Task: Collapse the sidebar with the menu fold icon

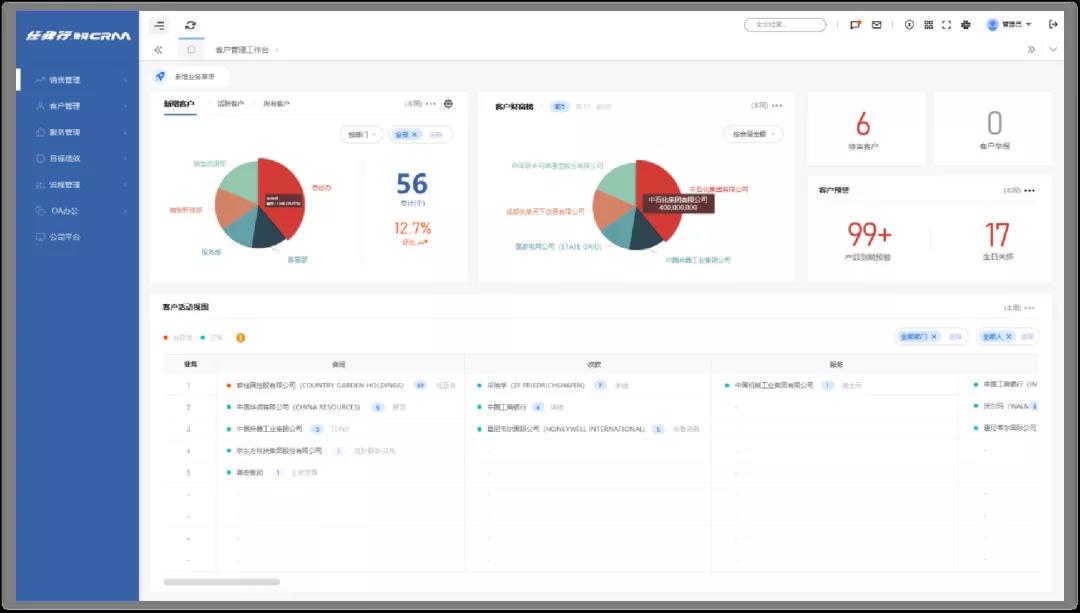Action: [160, 25]
